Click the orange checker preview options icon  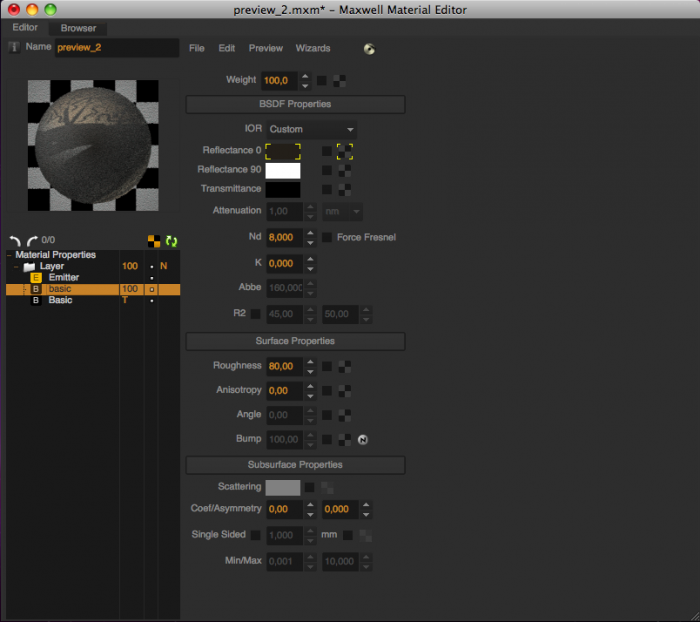pos(154,241)
